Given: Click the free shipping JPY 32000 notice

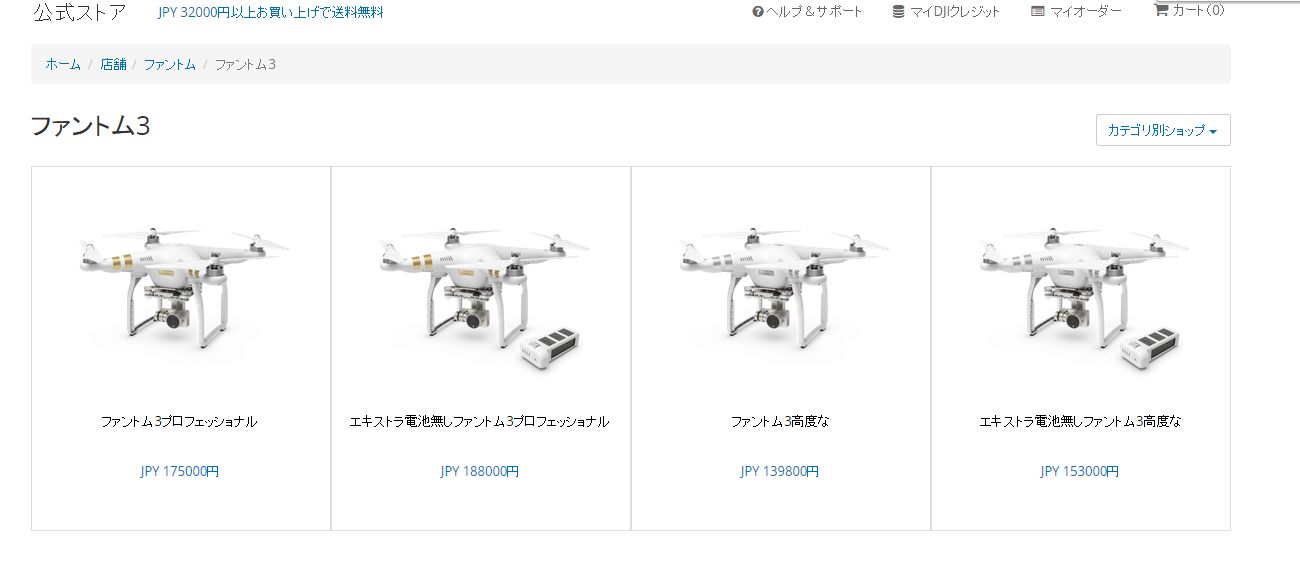Looking at the screenshot, I should (271, 13).
